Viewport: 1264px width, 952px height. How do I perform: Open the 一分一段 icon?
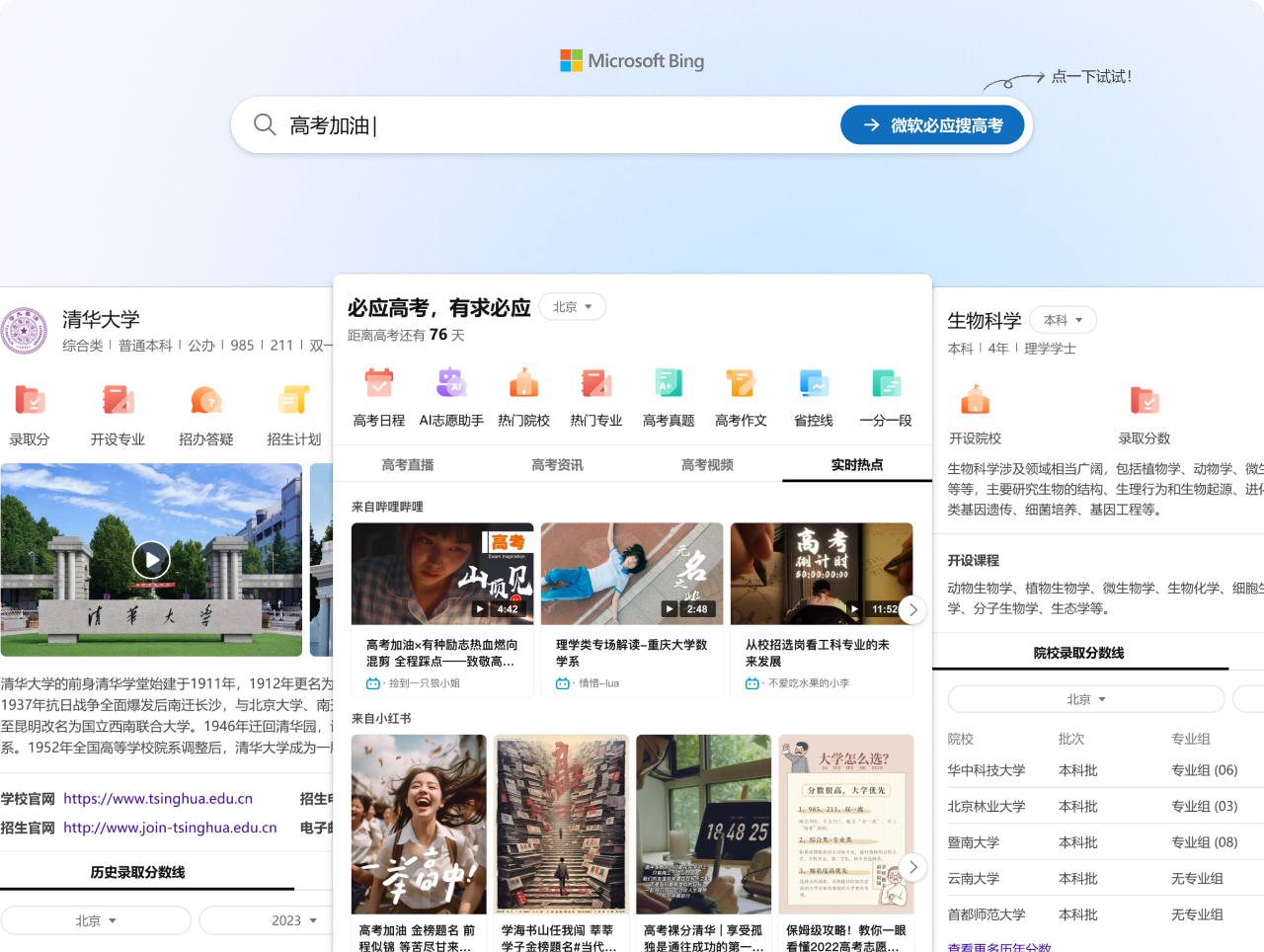[x=886, y=383]
